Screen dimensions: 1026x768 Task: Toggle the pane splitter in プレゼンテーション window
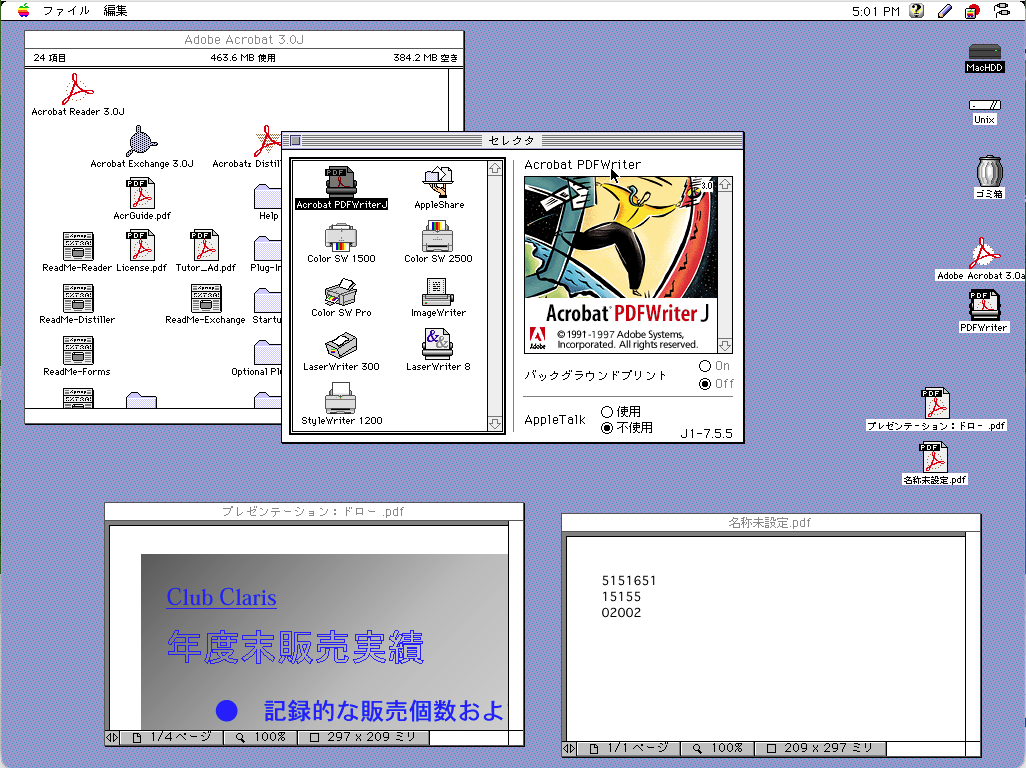point(112,737)
